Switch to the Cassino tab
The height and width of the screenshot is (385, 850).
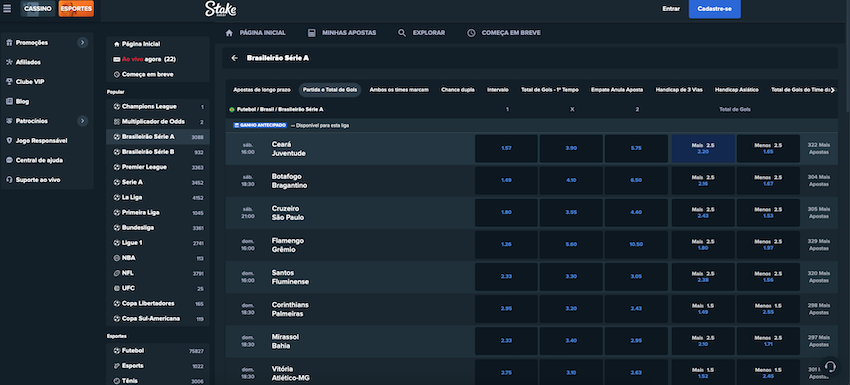click(x=38, y=9)
